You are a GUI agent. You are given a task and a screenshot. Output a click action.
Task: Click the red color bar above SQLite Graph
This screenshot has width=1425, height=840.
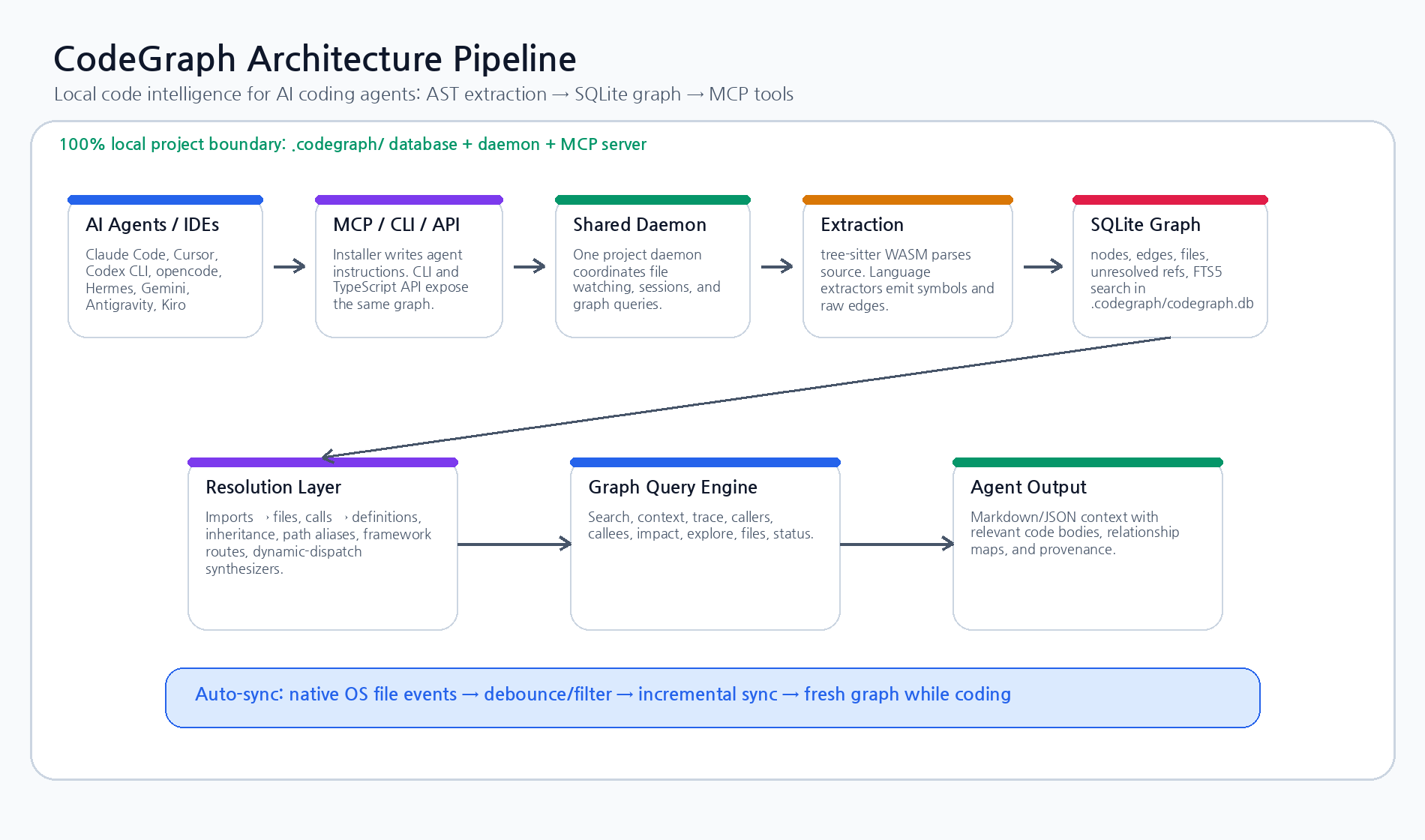[x=1170, y=199]
